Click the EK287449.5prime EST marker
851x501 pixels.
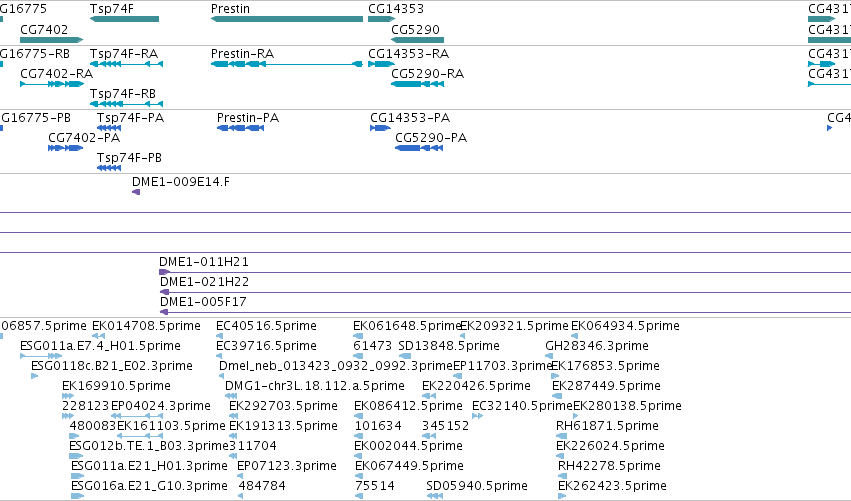557,396
